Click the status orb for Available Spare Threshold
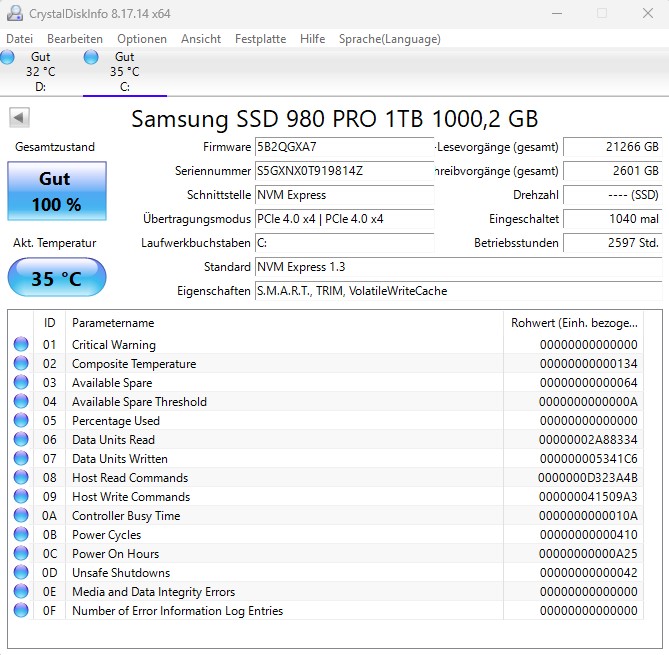Viewport: 669px width, 655px height. tap(21, 401)
